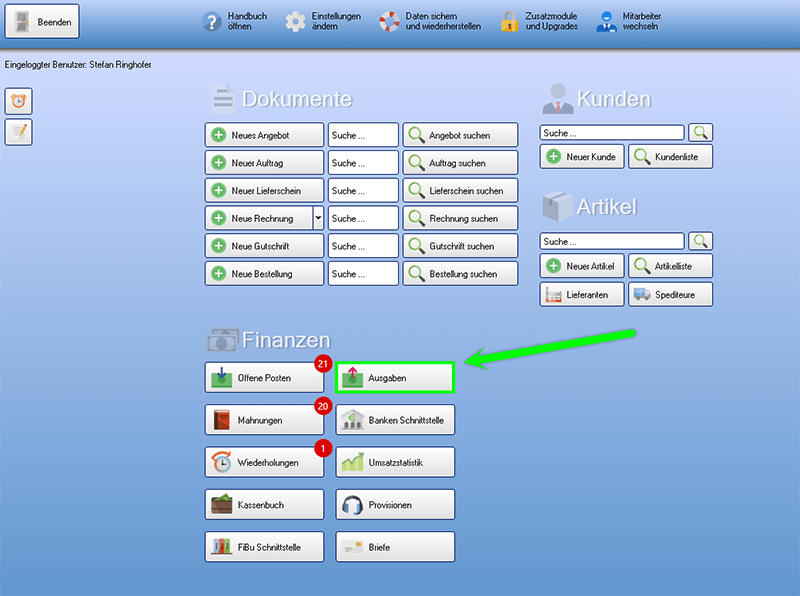Focus the search field beside Neue Bestellung
The height and width of the screenshot is (596, 800).
click(x=363, y=274)
